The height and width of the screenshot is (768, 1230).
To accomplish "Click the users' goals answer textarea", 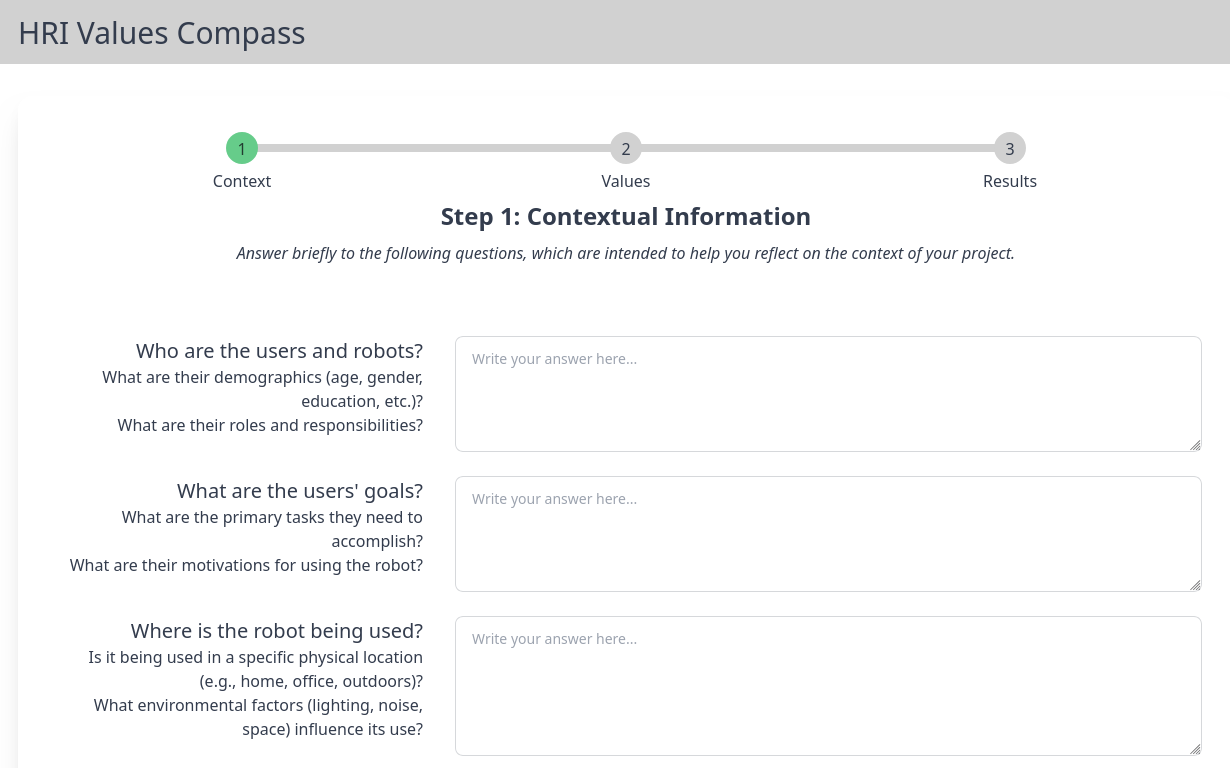I will tap(828, 534).
